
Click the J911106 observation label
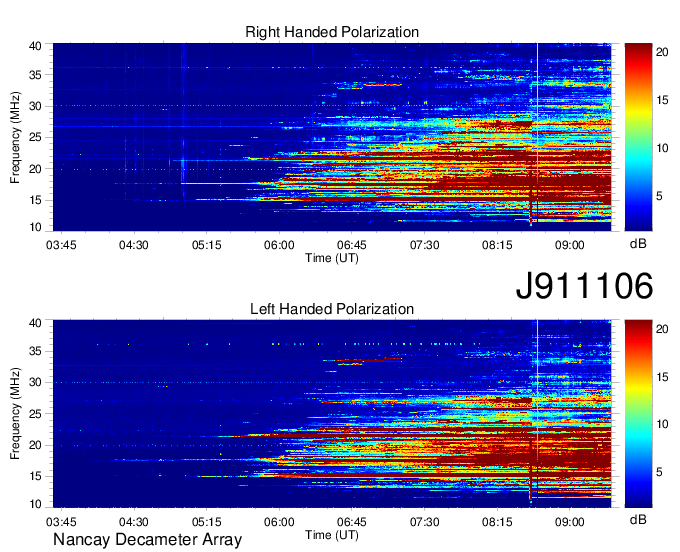[x=584, y=286]
